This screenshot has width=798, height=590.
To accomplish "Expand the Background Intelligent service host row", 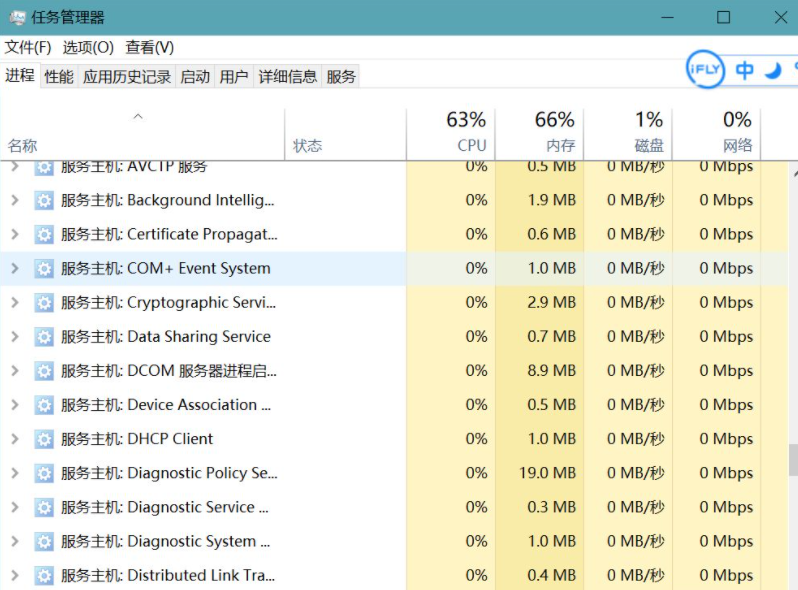I will coord(14,201).
